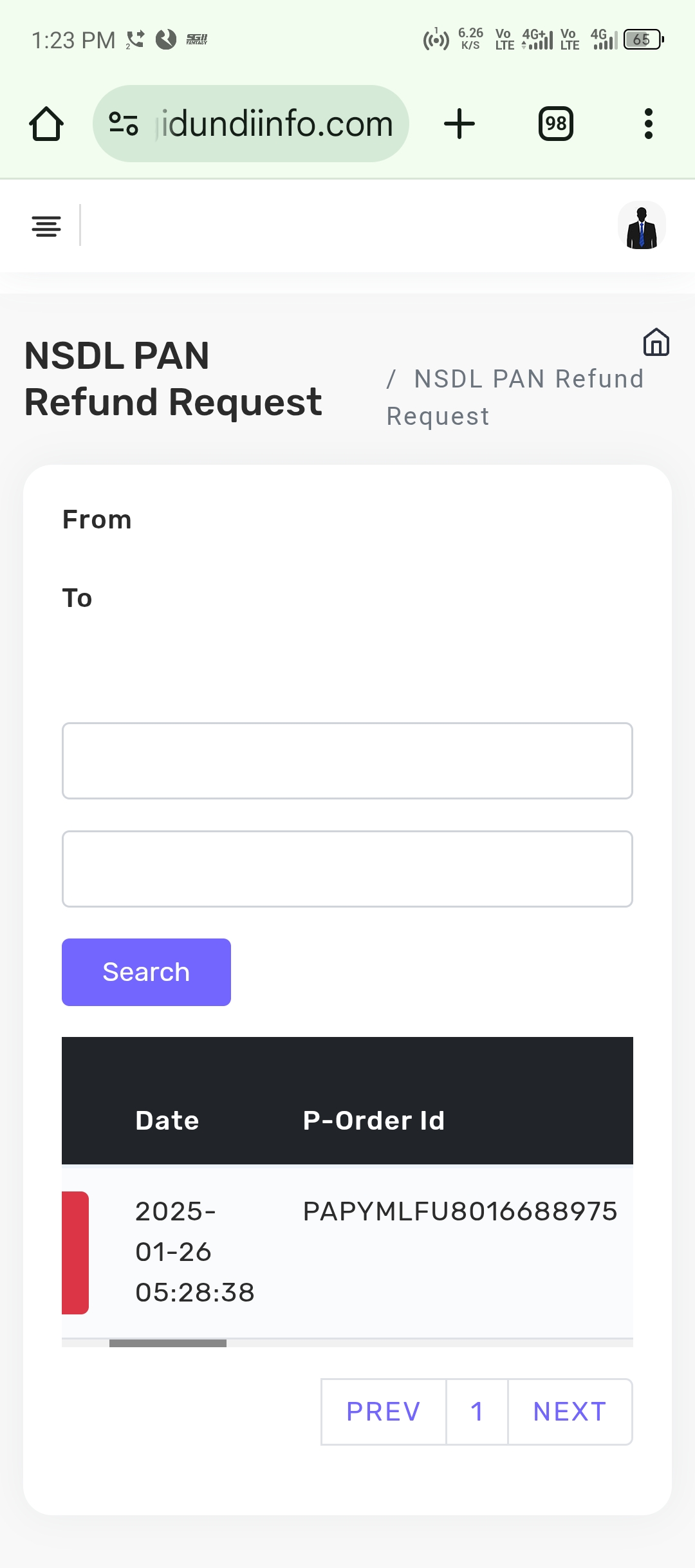Focus the second date input field
Image resolution: width=695 pixels, height=1568 pixels.
[347, 869]
